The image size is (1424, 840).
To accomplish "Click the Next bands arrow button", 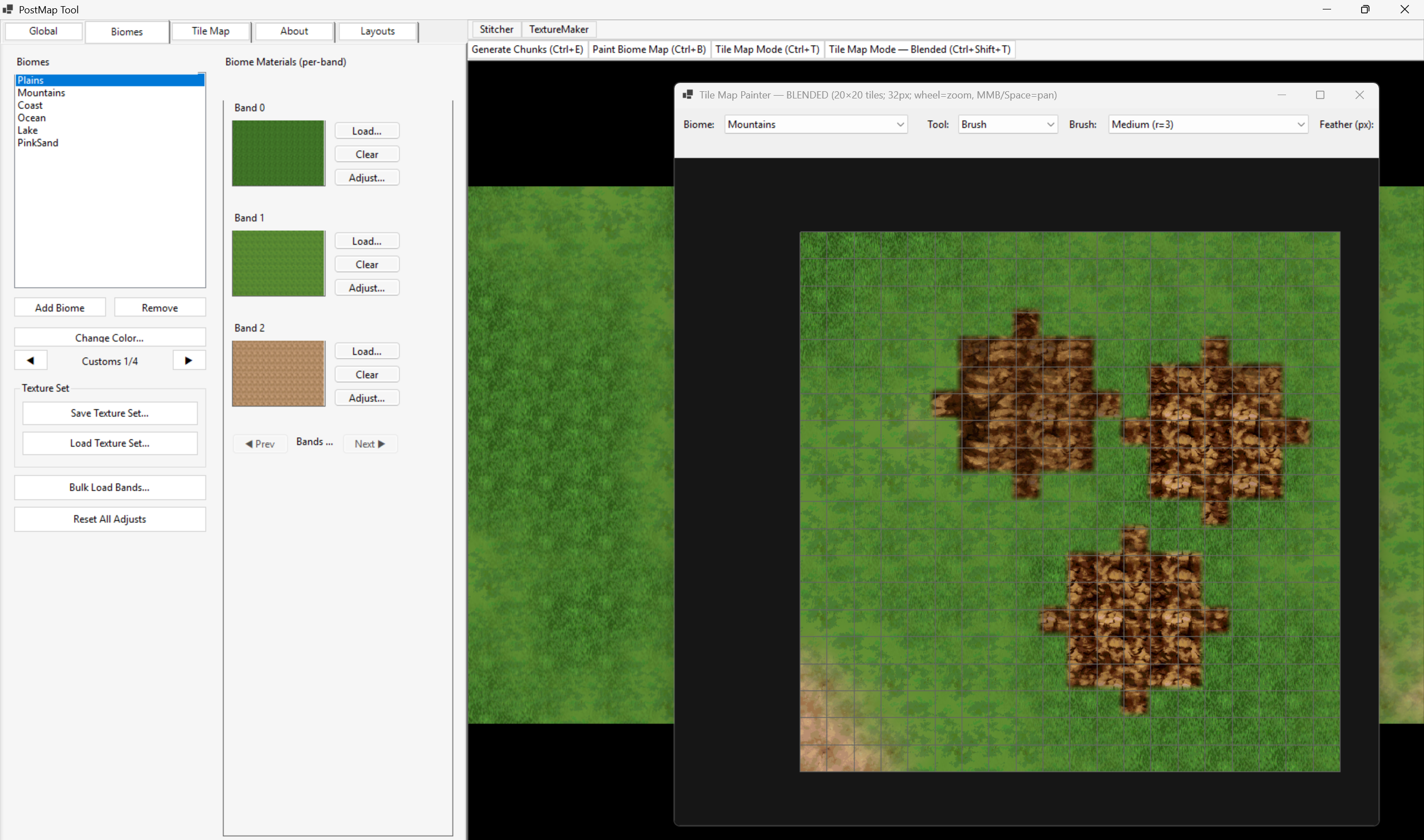I will (369, 444).
